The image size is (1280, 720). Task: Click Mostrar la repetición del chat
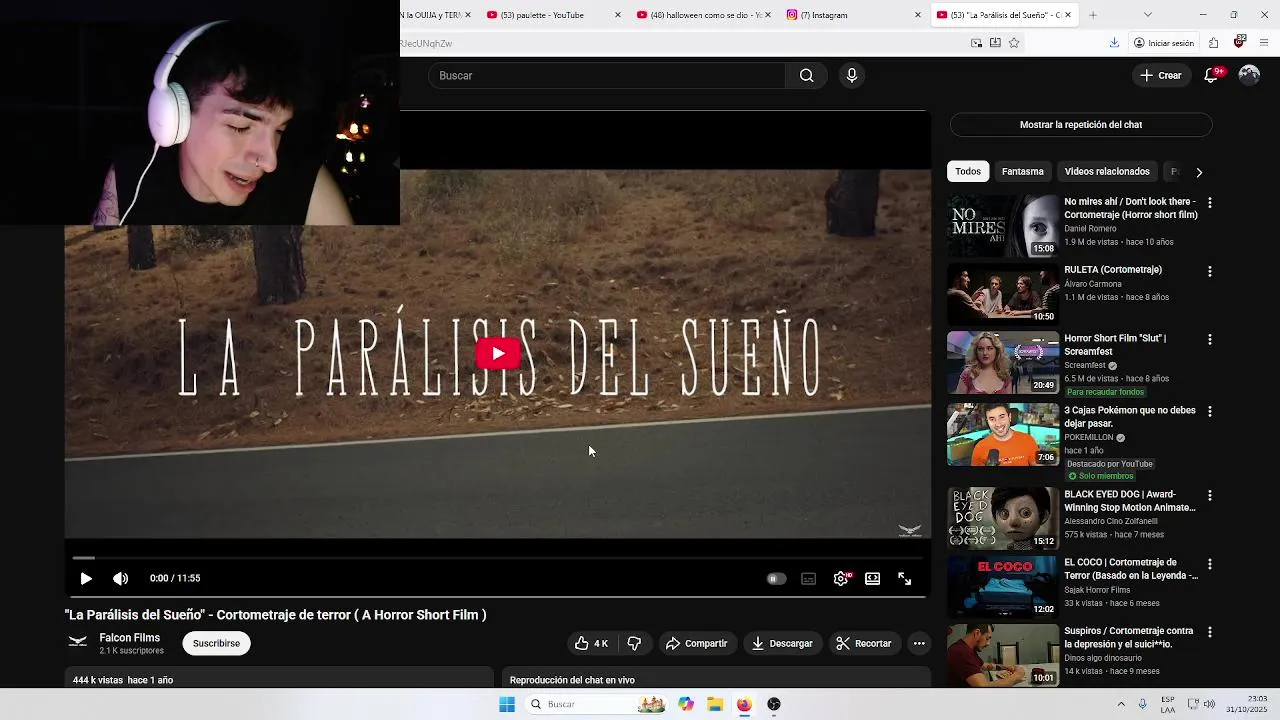coord(1081,125)
